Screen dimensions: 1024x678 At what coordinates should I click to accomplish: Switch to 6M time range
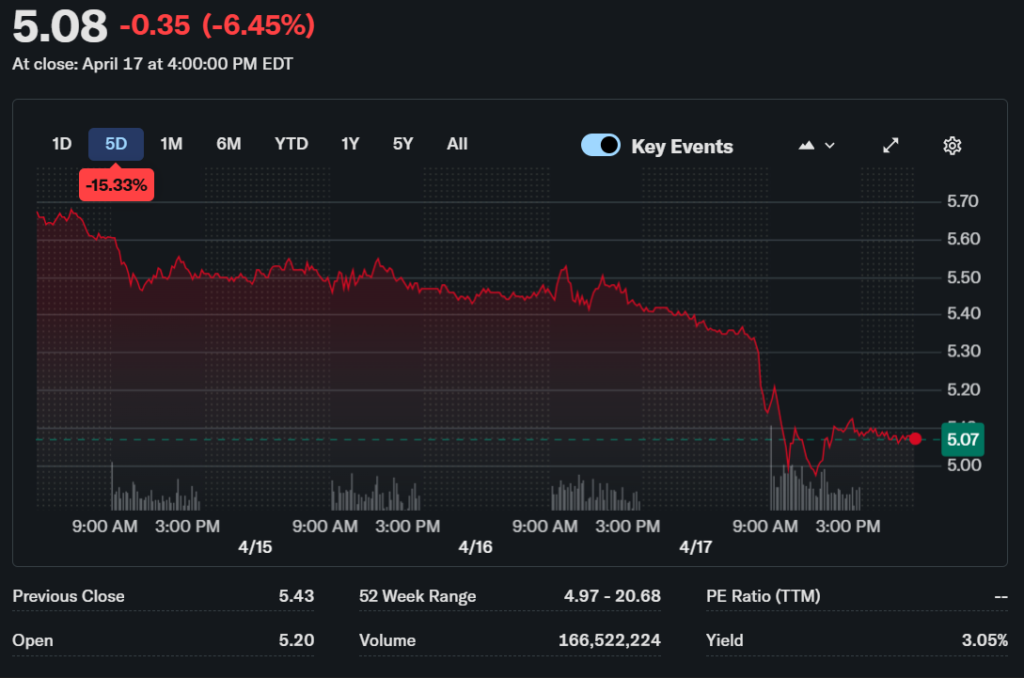228,144
